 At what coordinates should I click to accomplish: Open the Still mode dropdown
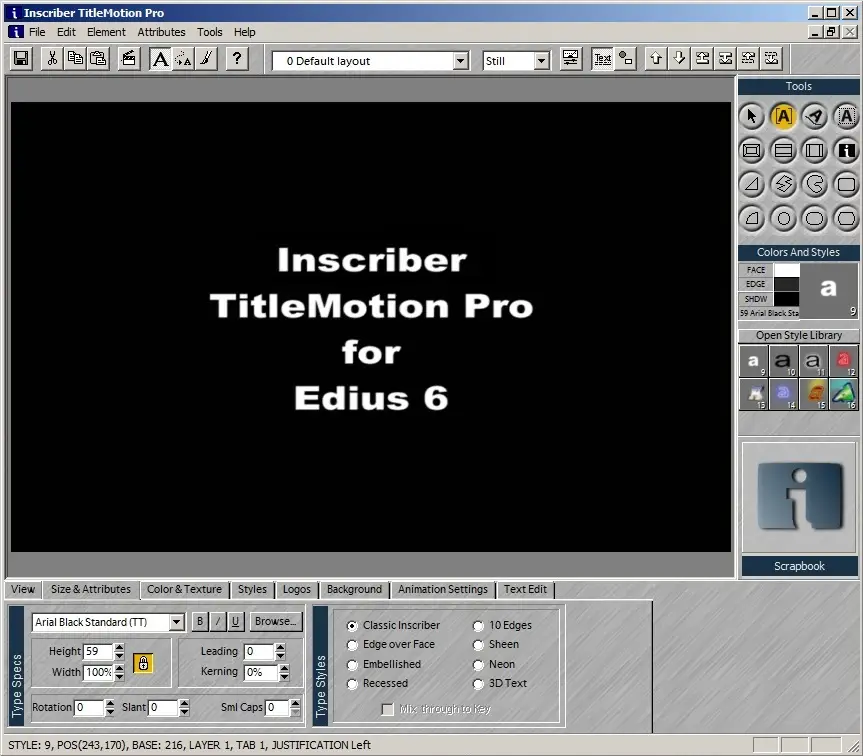[x=542, y=61]
